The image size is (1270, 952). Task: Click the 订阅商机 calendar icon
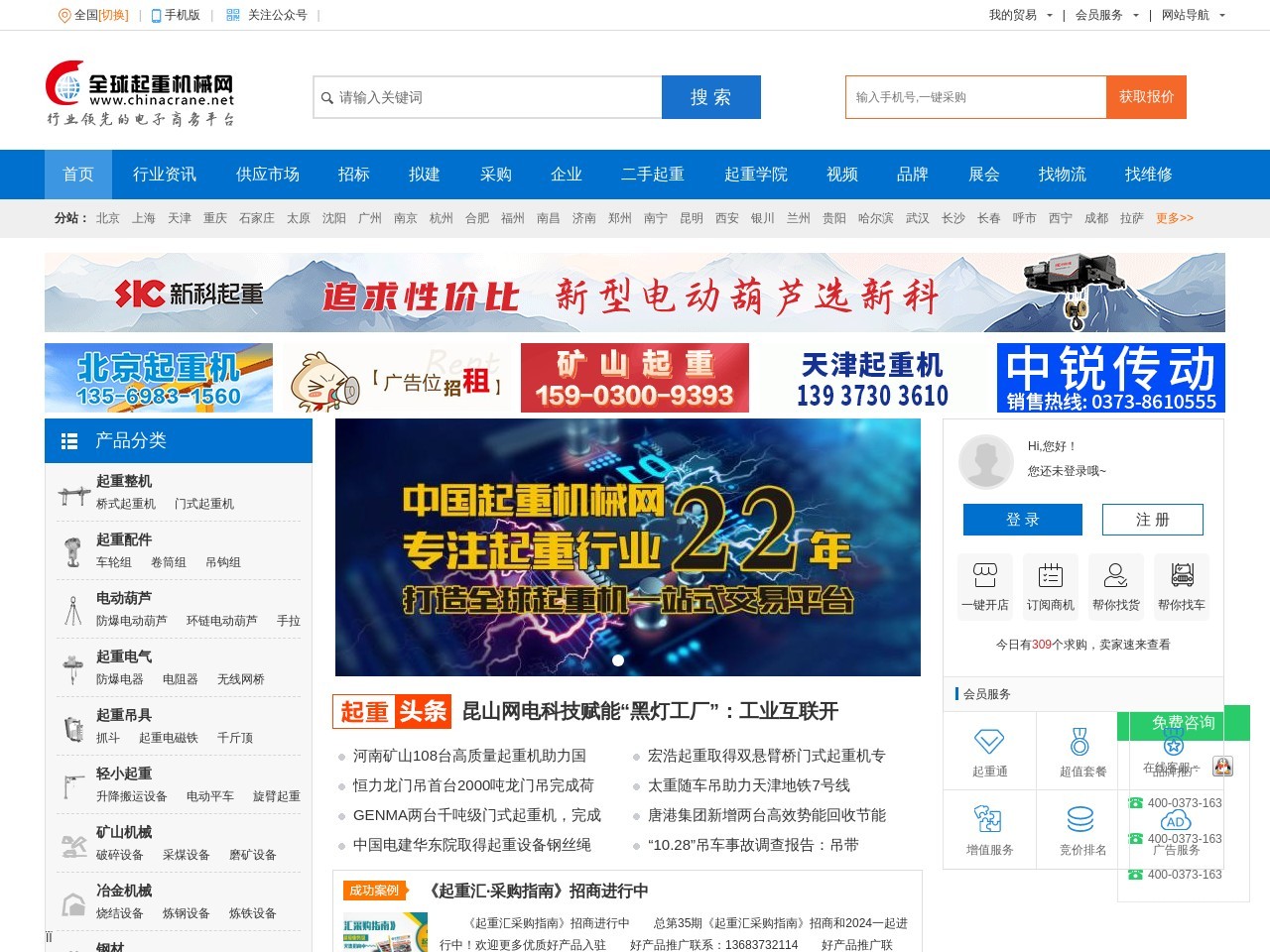click(1051, 575)
